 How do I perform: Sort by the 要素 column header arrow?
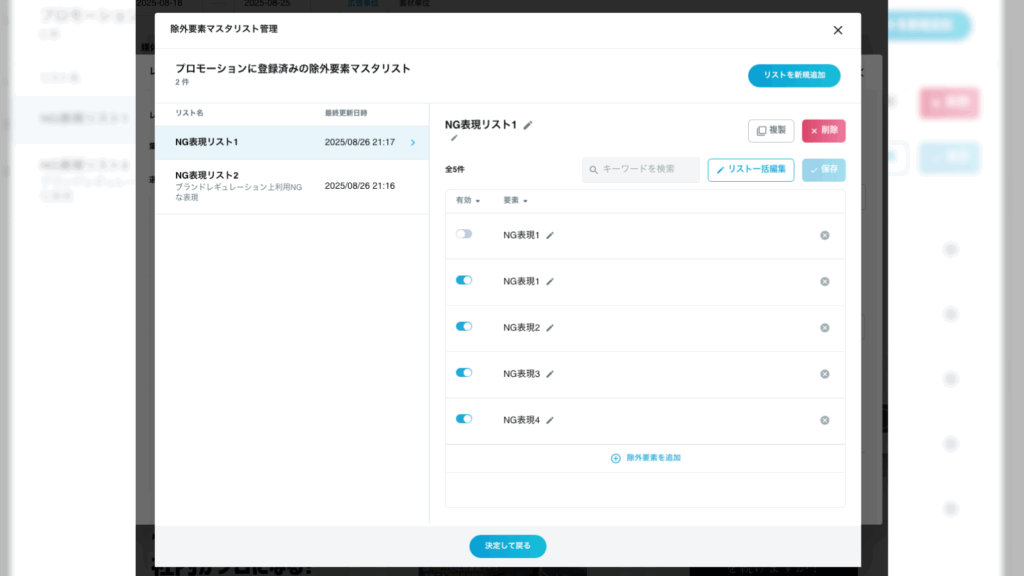click(x=525, y=201)
